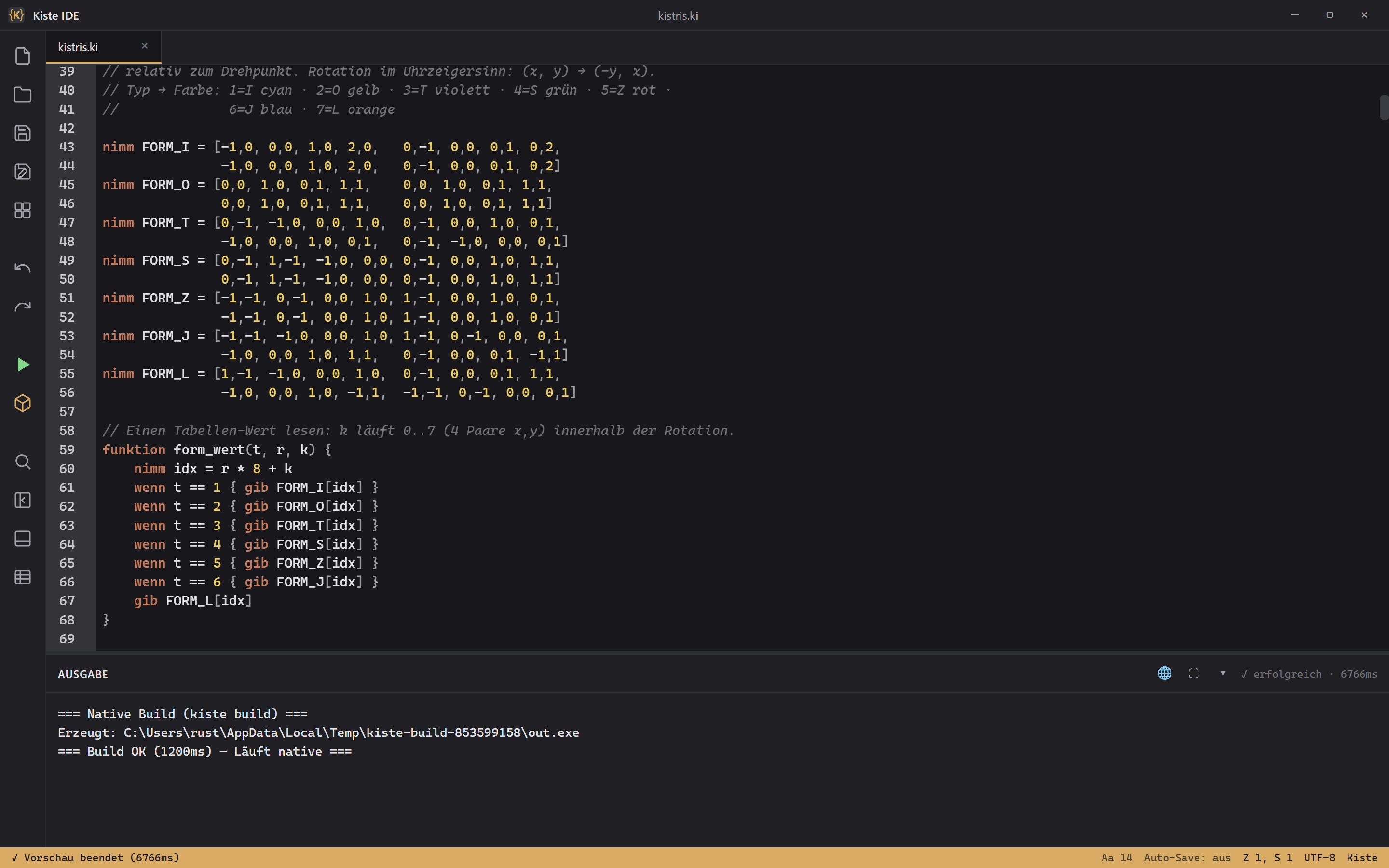Open the globe icon in output header
Viewport: 1389px width, 868px height.
[1165, 673]
